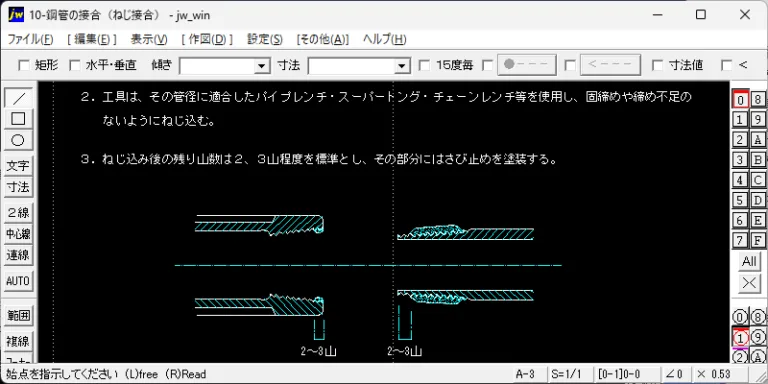Select layer C square button
Image resolution: width=768 pixels, height=384 pixels.
tap(758, 180)
